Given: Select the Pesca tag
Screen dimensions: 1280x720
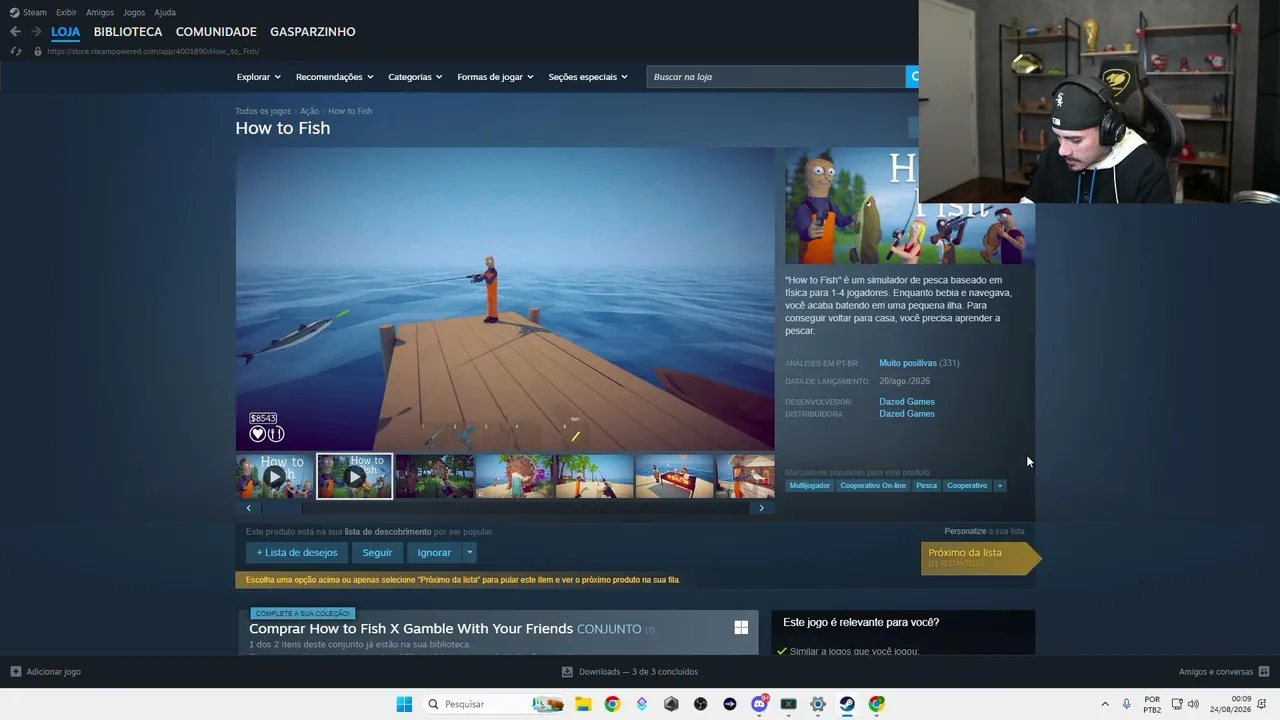Looking at the screenshot, I should (927, 486).
